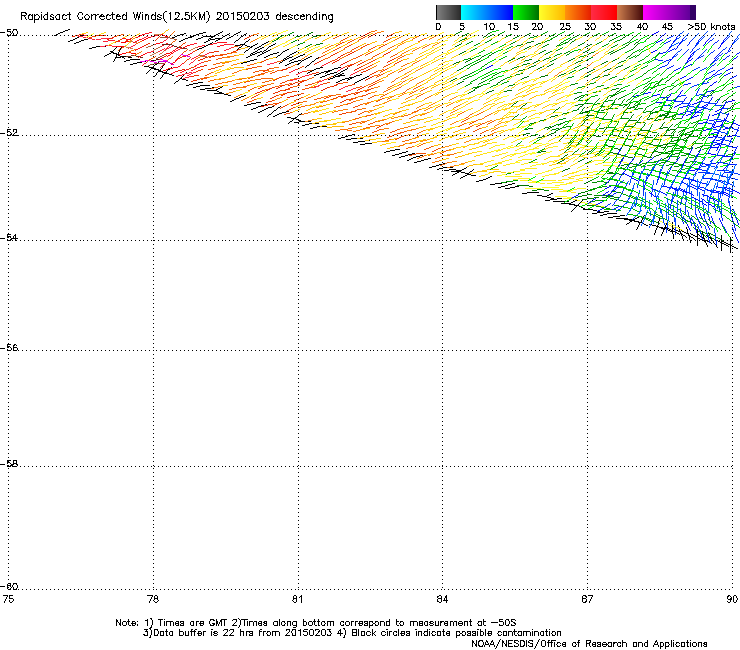Click the Rapidscat Corrected Winds title text

pyautogui.click(x=177, y=16)
